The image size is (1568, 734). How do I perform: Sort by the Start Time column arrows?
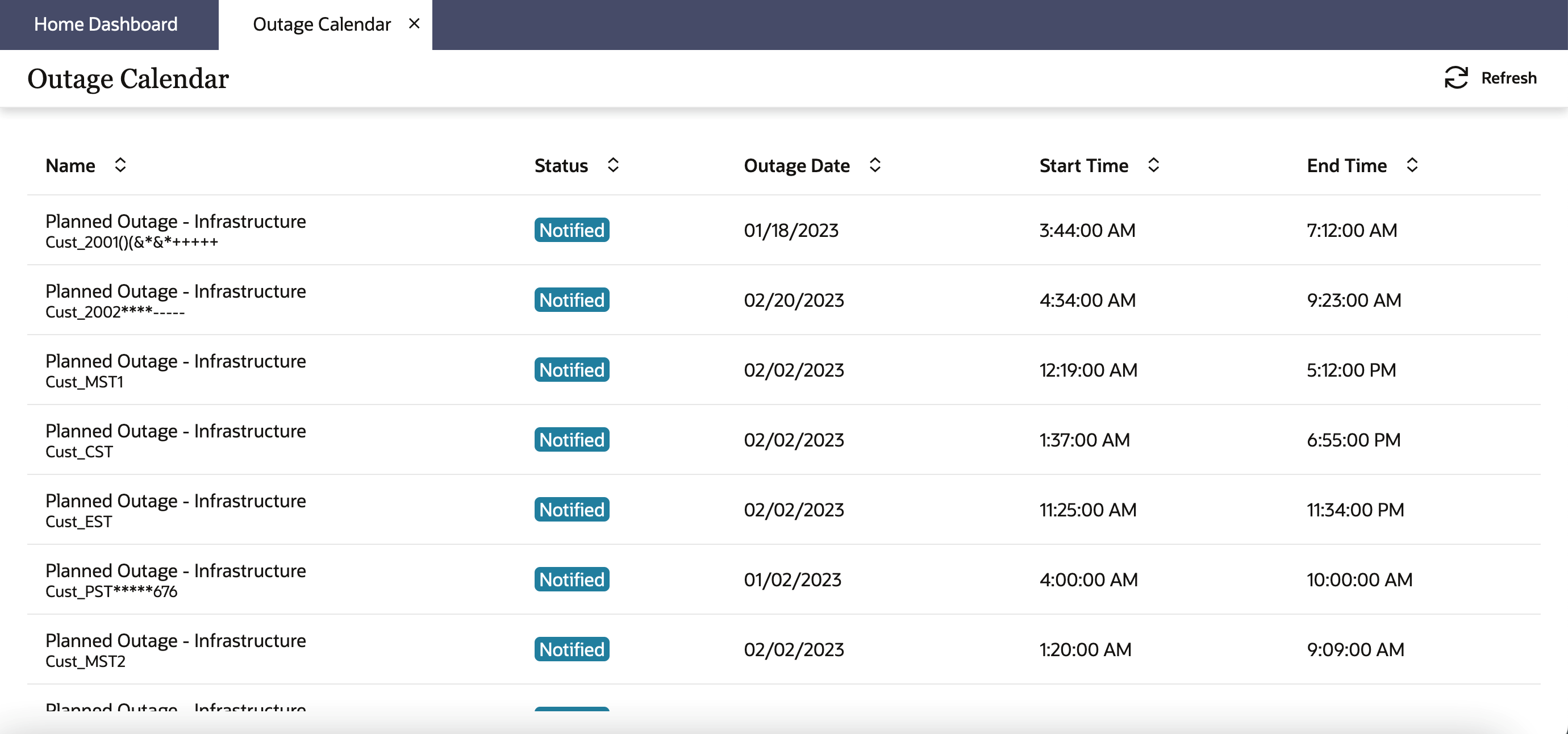click(1153, 165)
